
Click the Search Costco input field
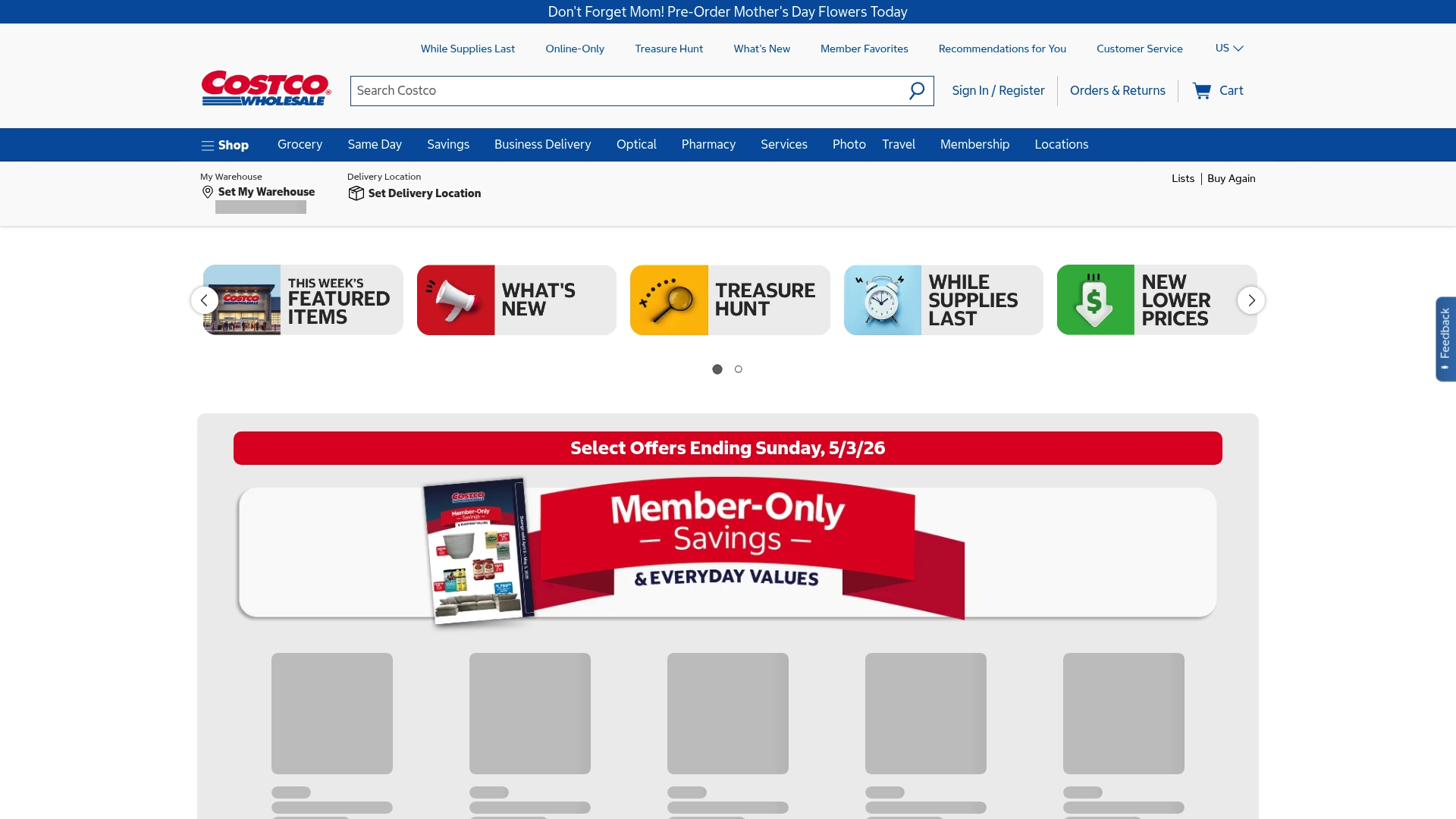tap(628, 91)
